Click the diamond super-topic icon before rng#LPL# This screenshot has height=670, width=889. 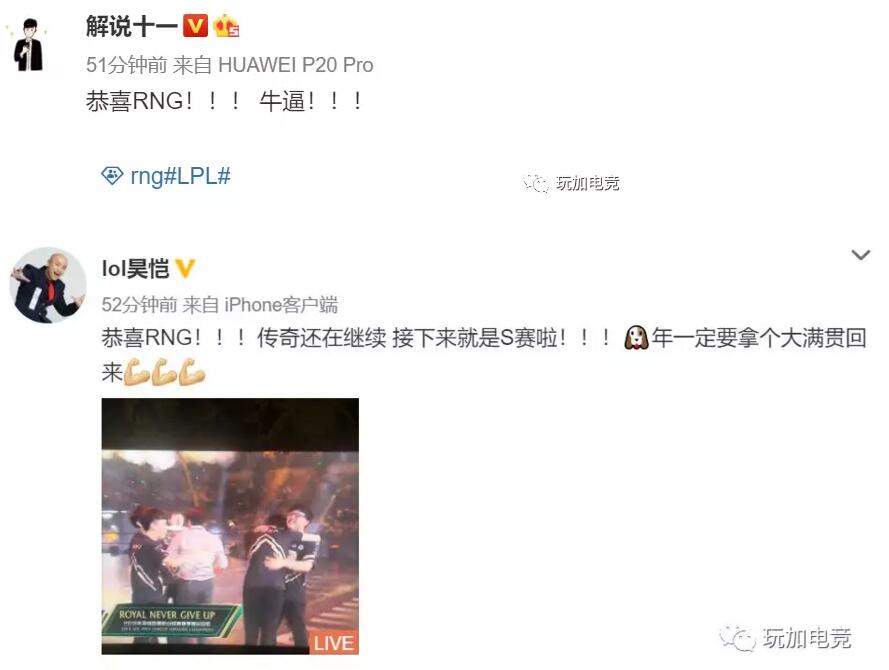pyautogui.click(x=112, y=176)
